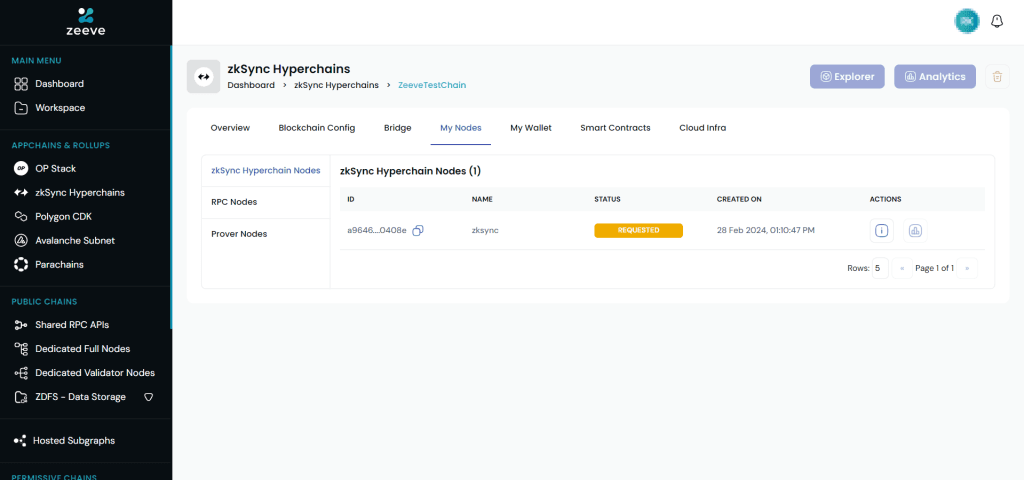Open Parachains menu label
1024x480 pixels.
click(59, 264)
